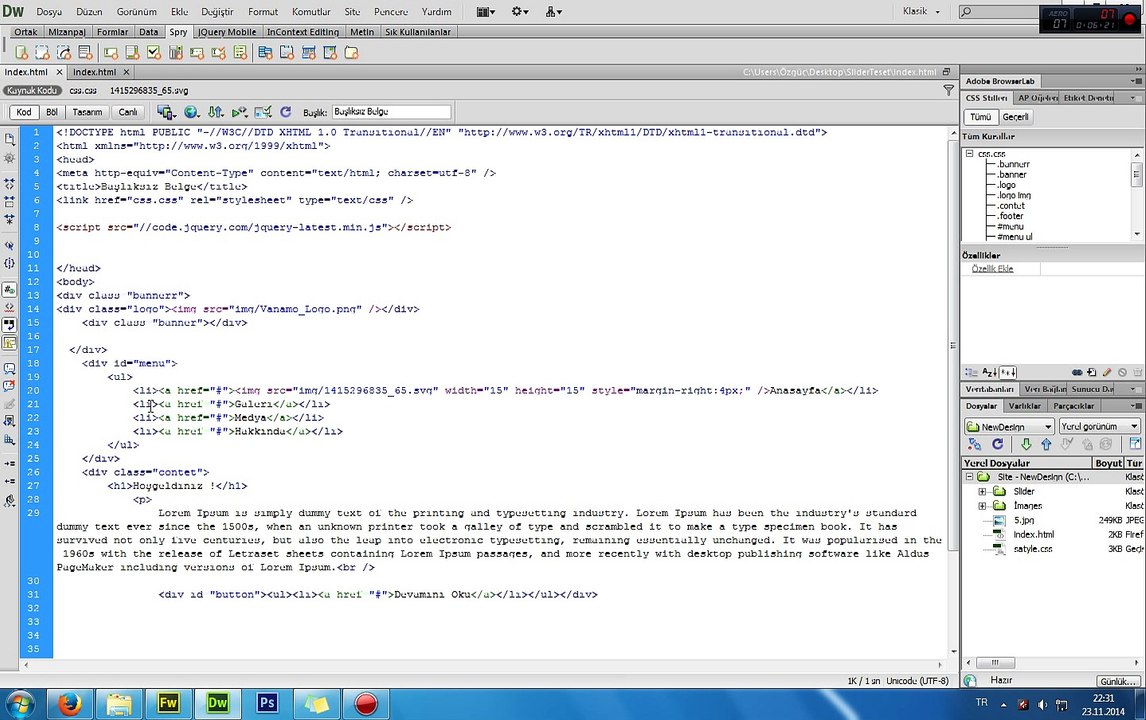This screenshot has width=1146, height=720.
Task: Click the Özellik Ekle link
Action: pos(993,269)
